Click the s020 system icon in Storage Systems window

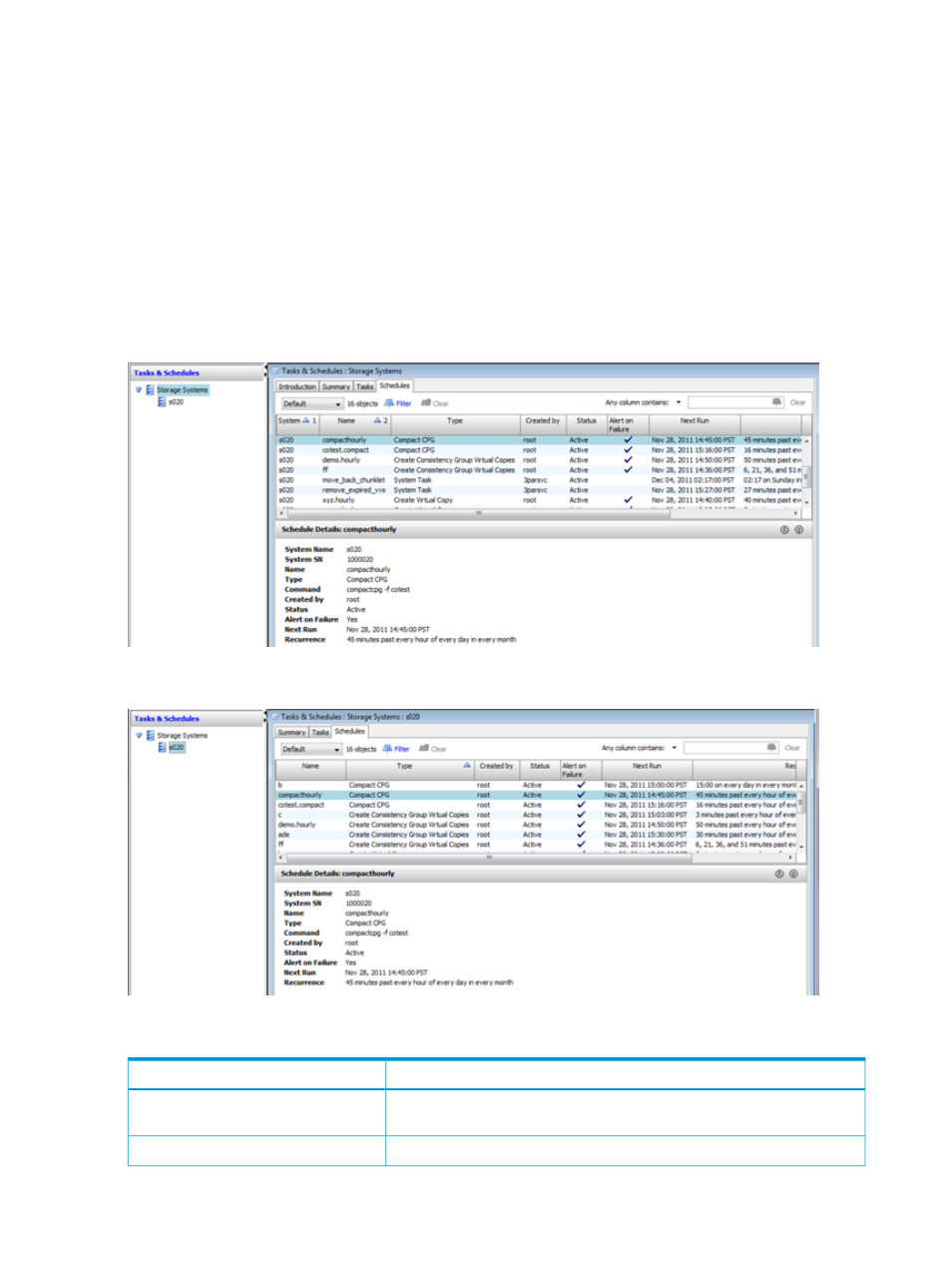pos(162,401)
